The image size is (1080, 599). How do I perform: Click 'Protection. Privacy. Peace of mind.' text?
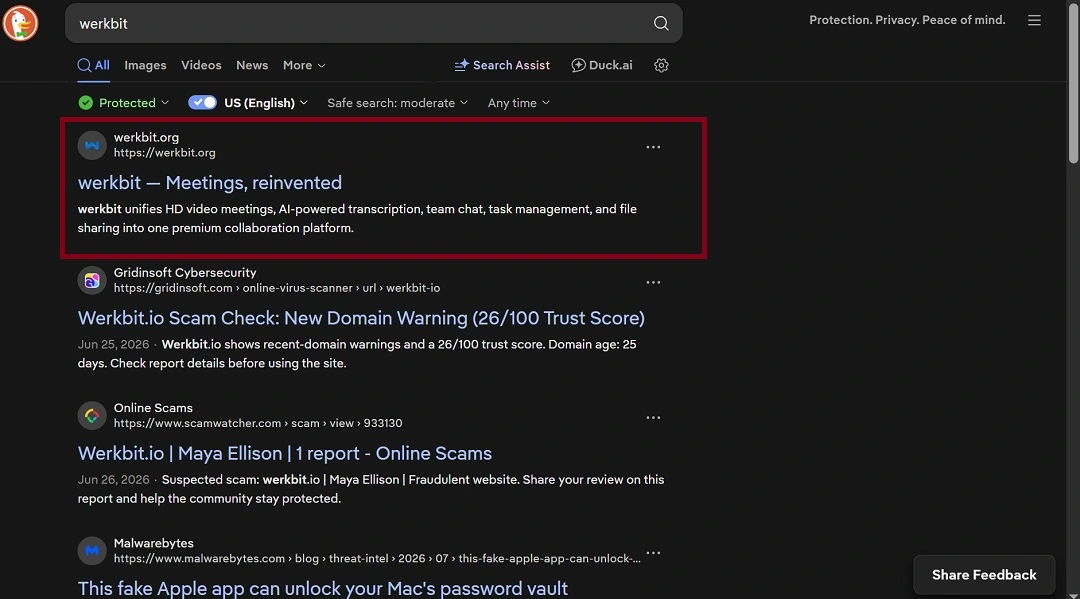click(907, 20)
